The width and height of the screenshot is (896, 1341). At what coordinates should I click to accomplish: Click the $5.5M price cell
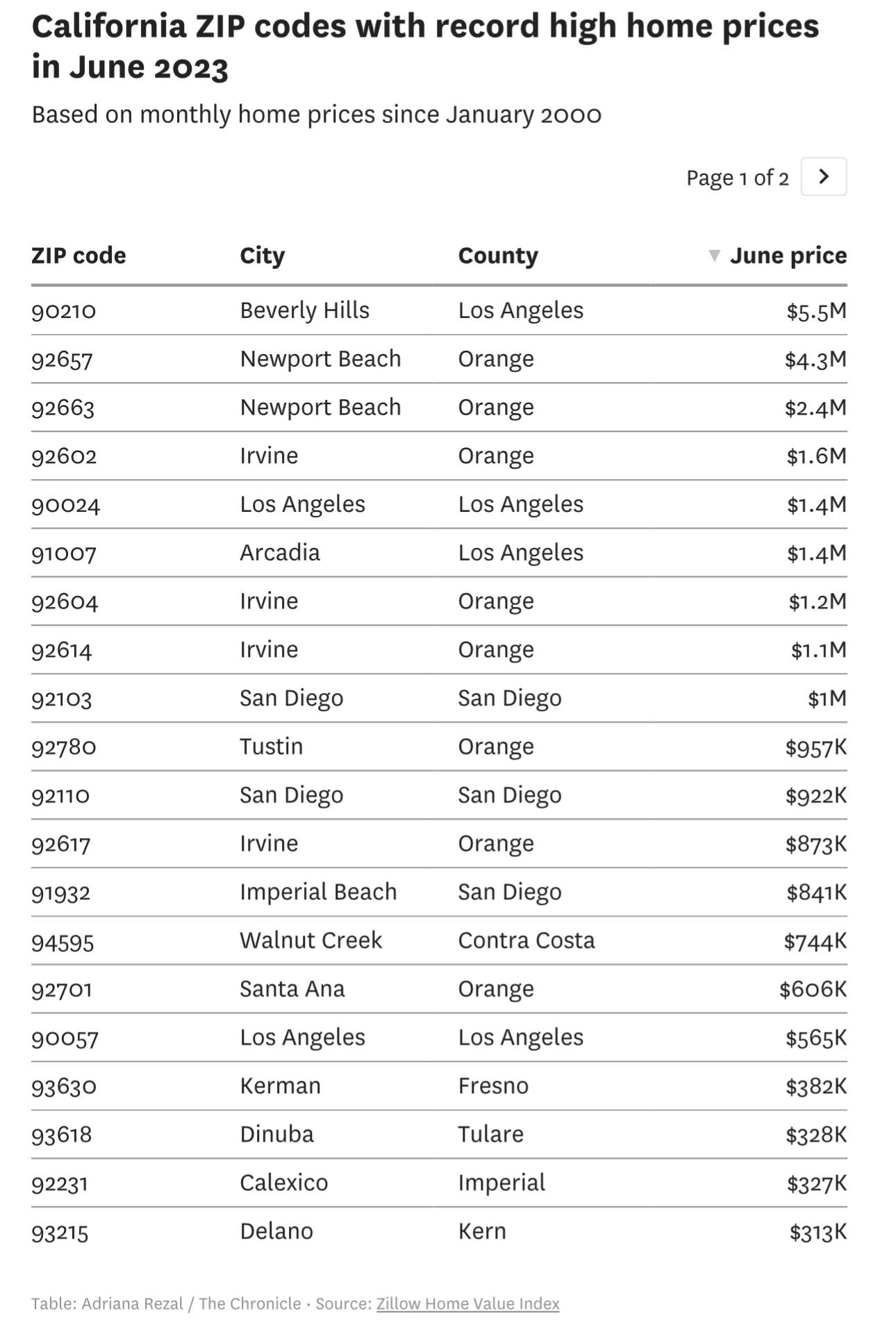click(x=816, y=310)
